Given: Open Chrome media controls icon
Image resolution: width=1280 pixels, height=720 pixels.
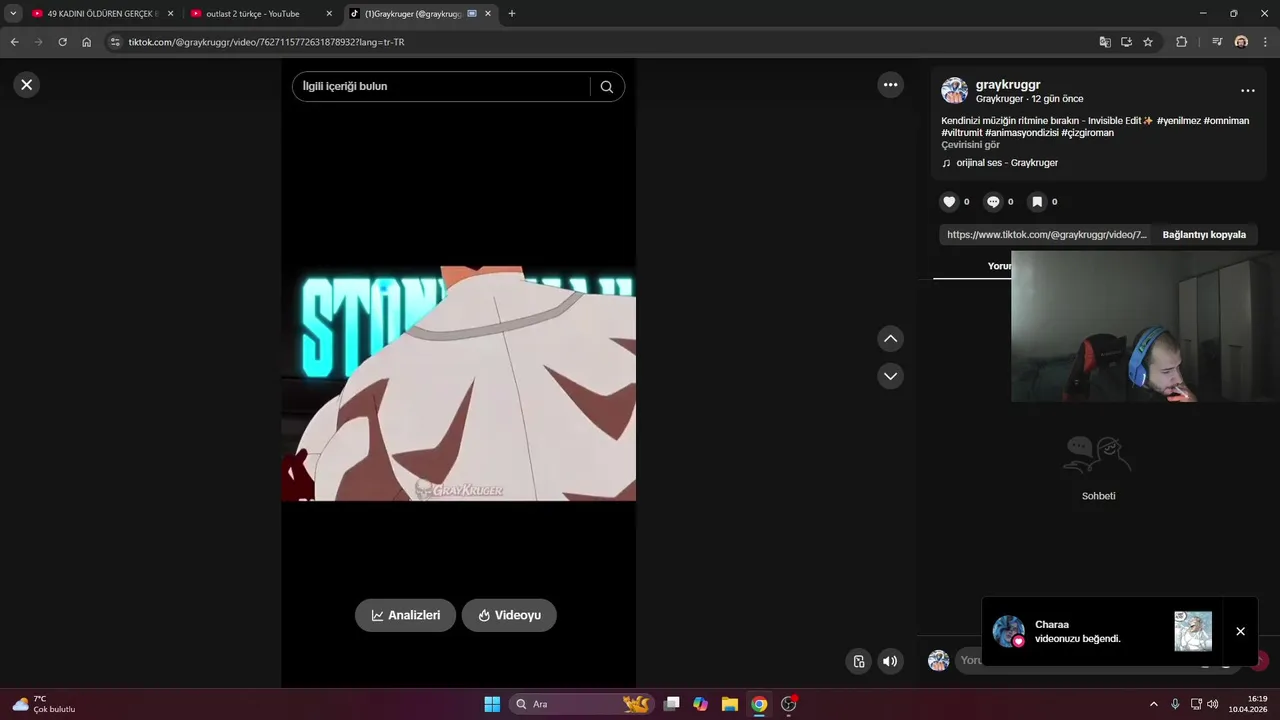Looking at the screenshot, I should (x=1216, y=42).
